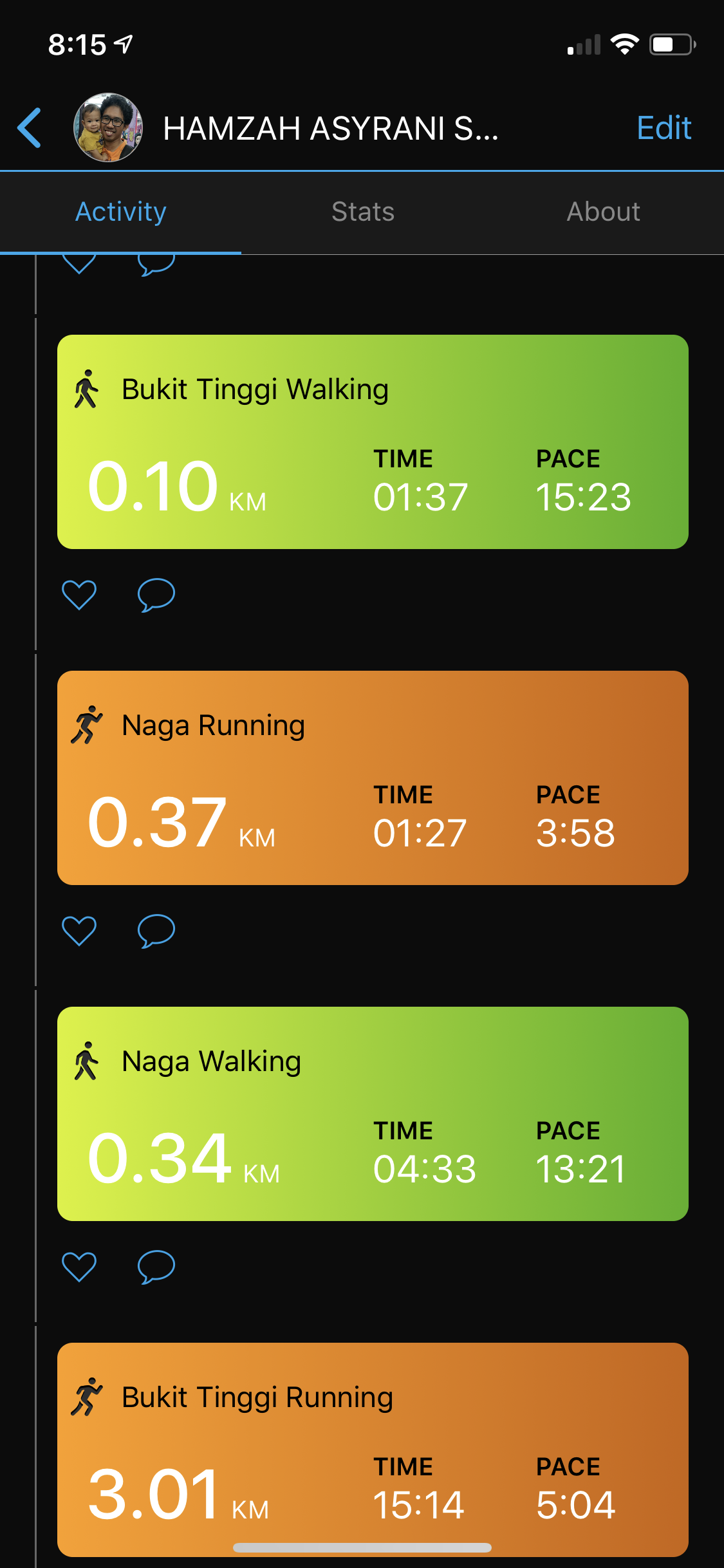Open comments for Naga Running
724x1568 pixels.
tap(156, 930)
